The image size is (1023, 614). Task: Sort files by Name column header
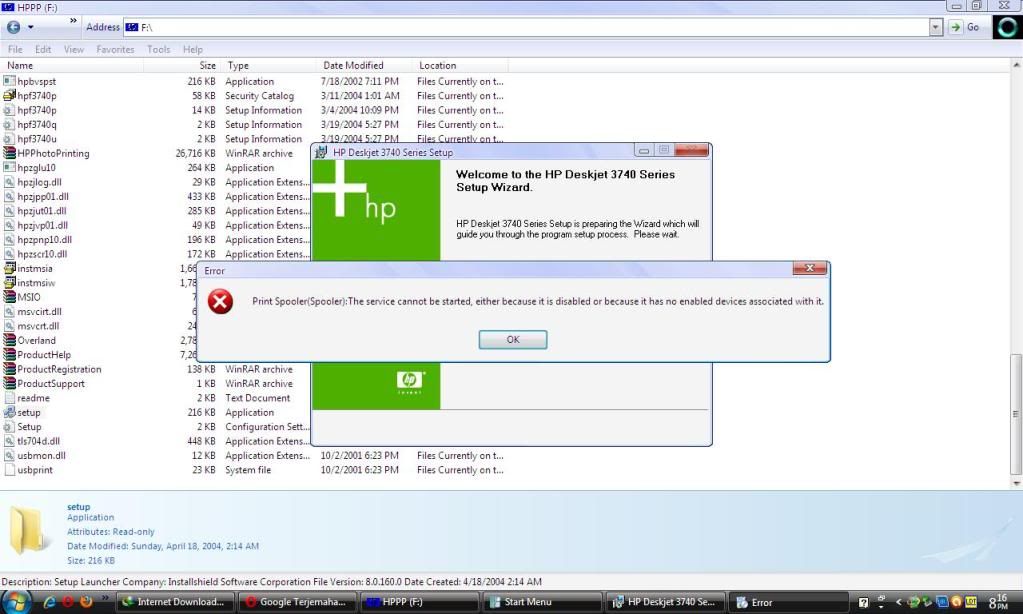[x=72, y=65]
